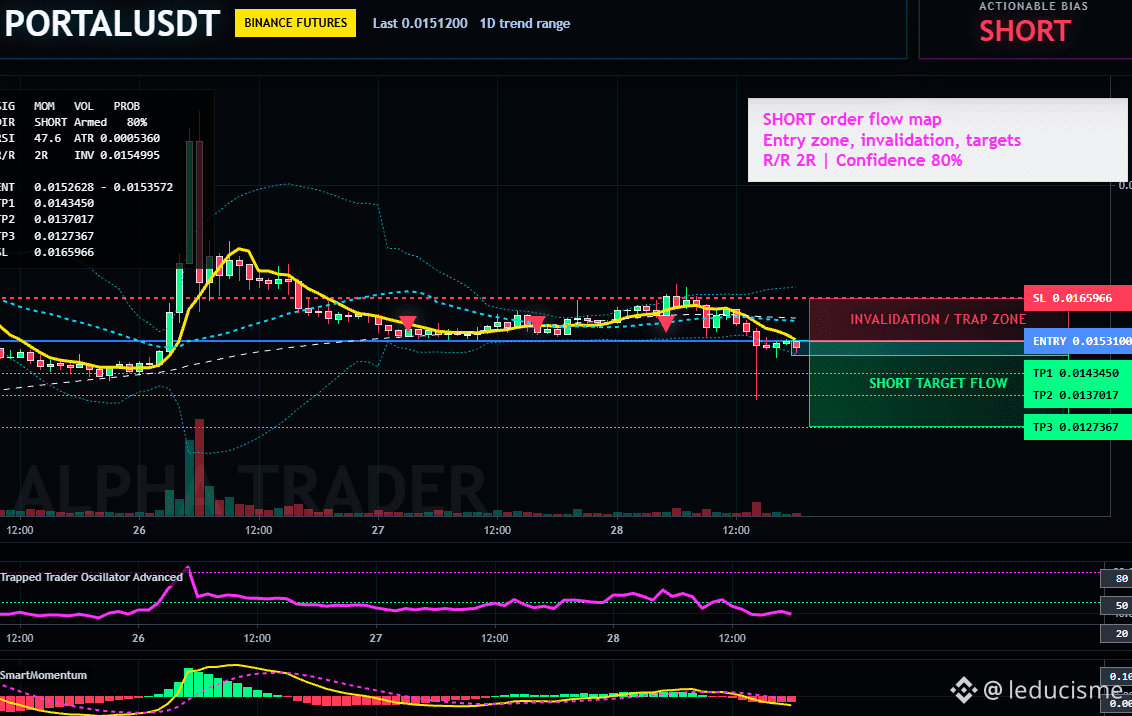The width and height of the screenshot is (1132, 716).
Task: Click the entry range 0.0152628 - 0.0153572
Action: [103, 187]
